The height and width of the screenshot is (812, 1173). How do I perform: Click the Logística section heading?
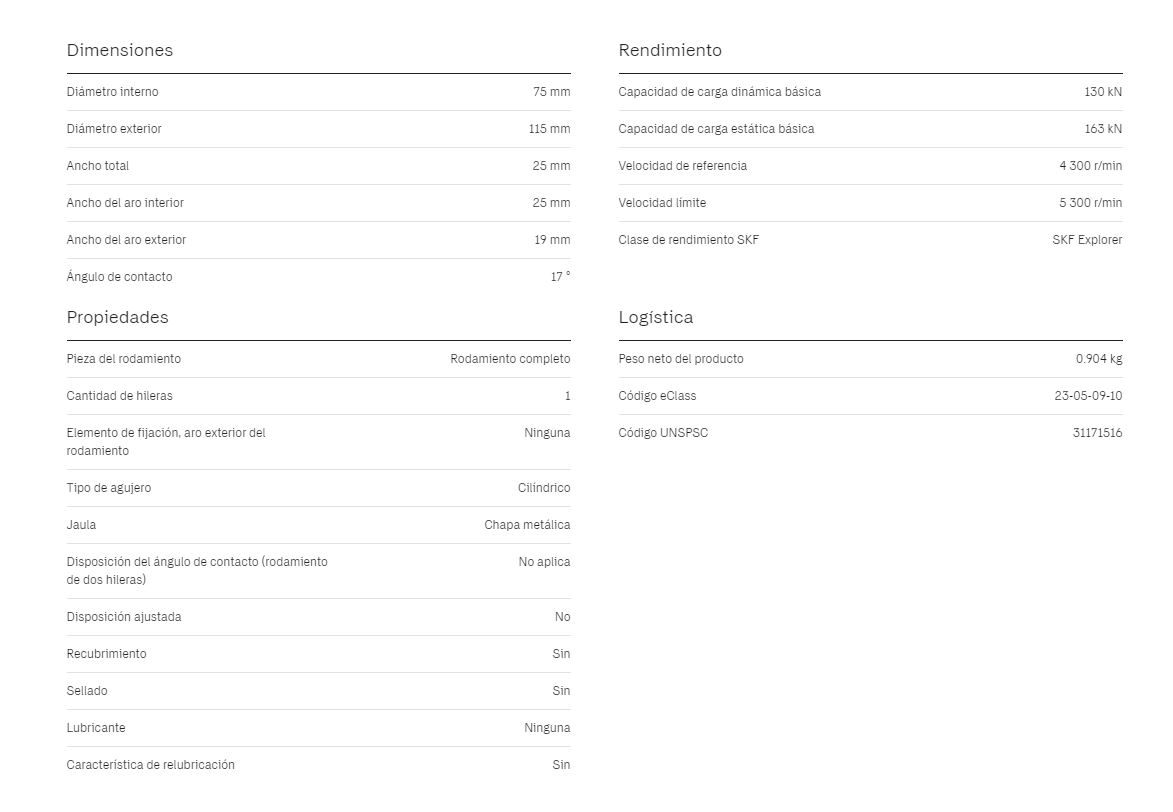[655, 317]
